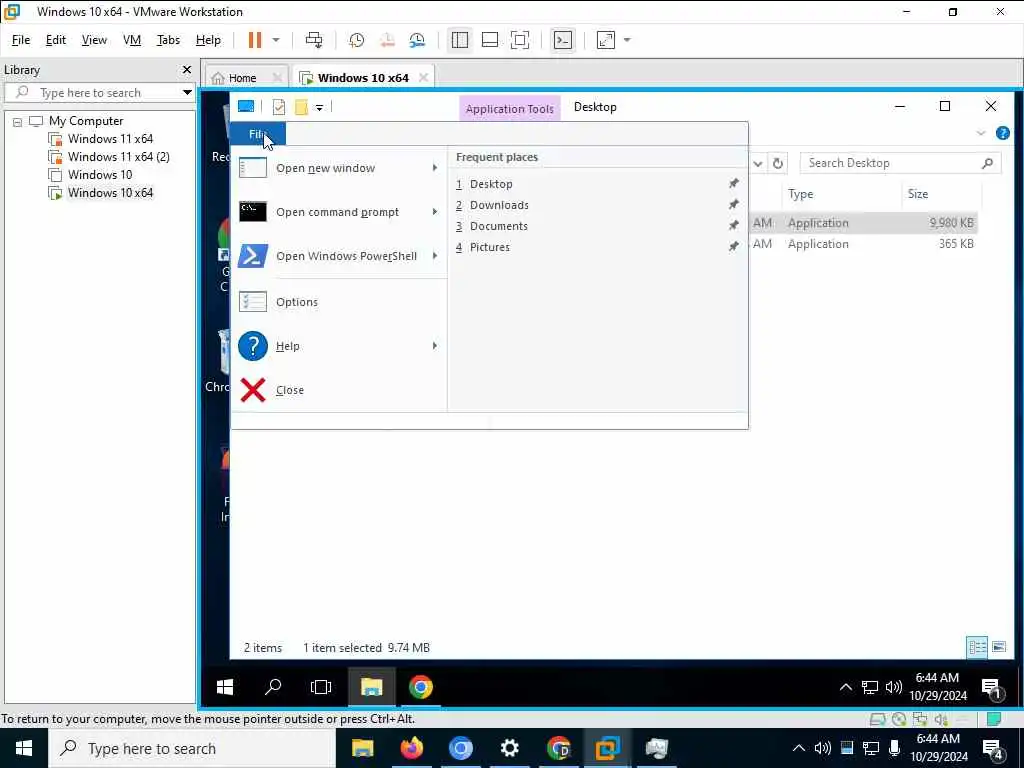Click the Explorer refresh button

click(x=778, y=163)
